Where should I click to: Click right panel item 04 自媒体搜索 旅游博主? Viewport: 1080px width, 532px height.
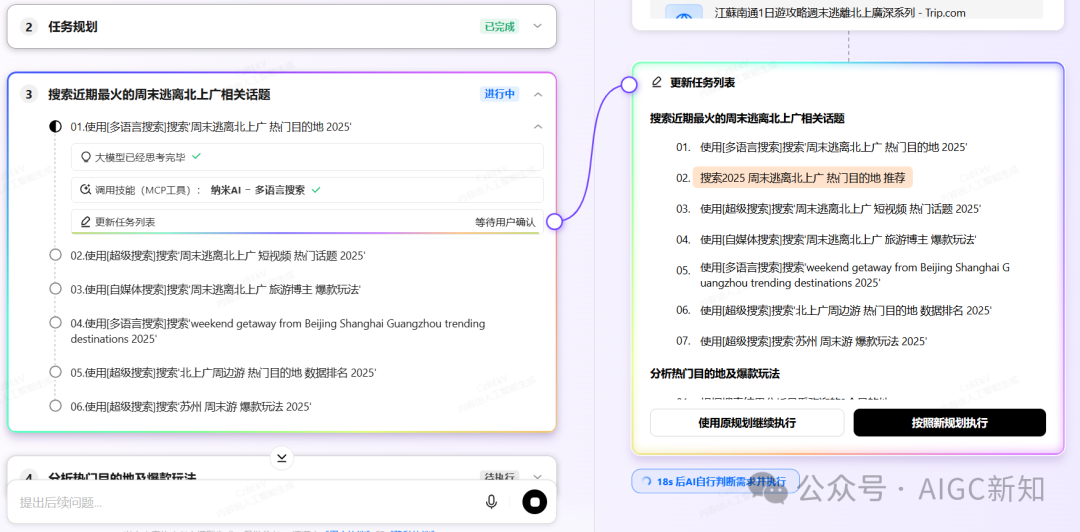(x=838, y=239)
